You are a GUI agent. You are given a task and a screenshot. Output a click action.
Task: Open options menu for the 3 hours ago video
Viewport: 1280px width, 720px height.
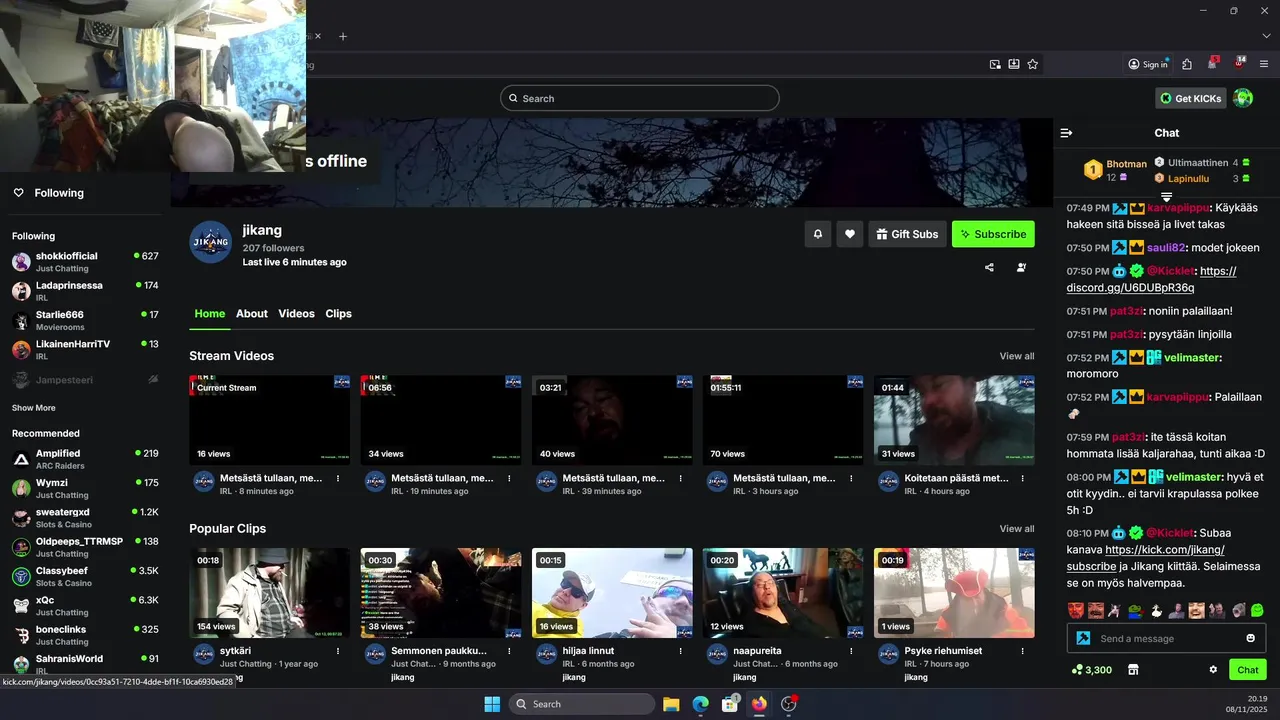pyautogui.click(x=851, y=478)
